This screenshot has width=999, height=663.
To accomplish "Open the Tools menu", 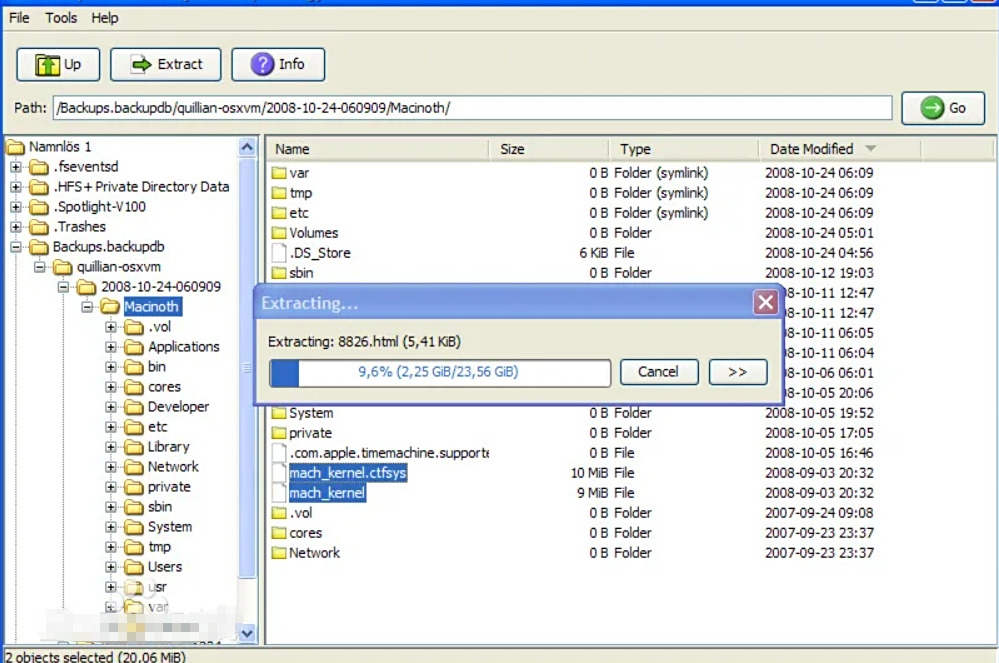I will pos(61,18).
